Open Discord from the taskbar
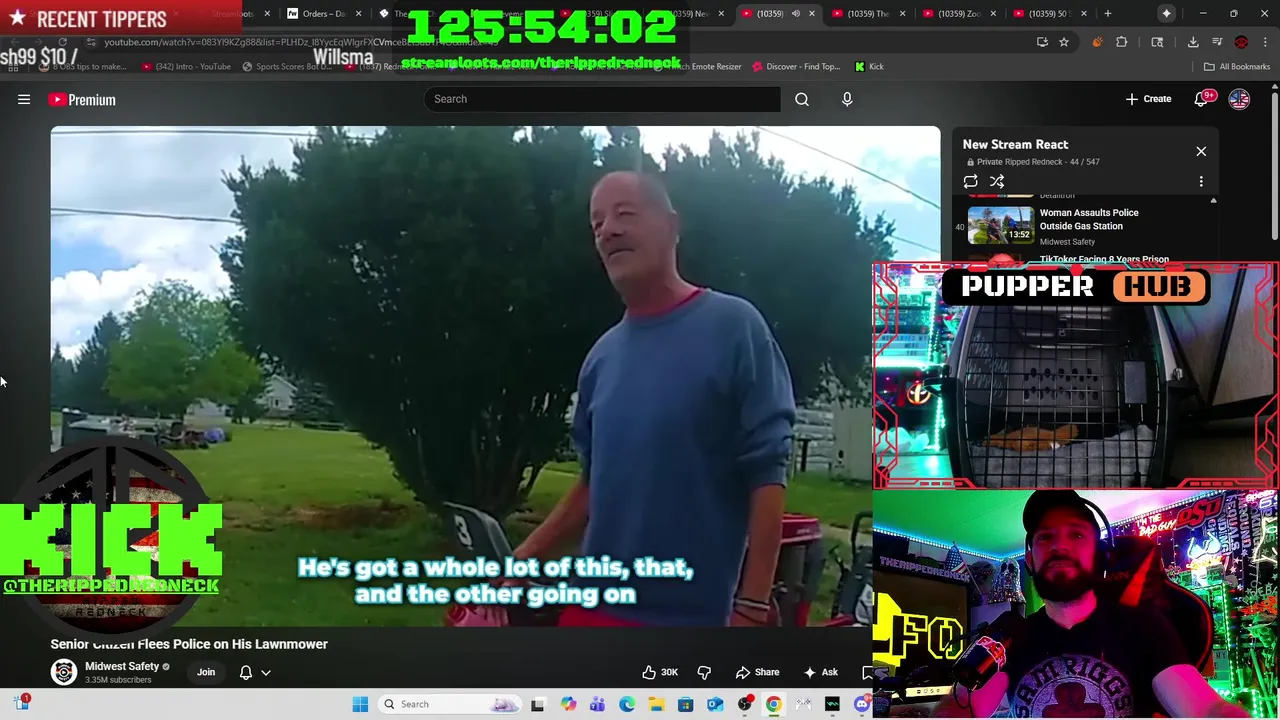 point(862,704)
